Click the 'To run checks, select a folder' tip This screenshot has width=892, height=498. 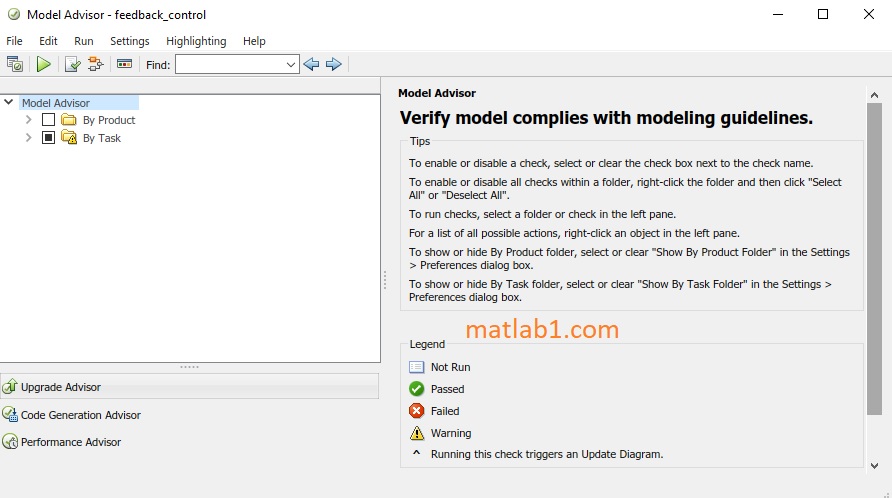click(x=542, y=214)
